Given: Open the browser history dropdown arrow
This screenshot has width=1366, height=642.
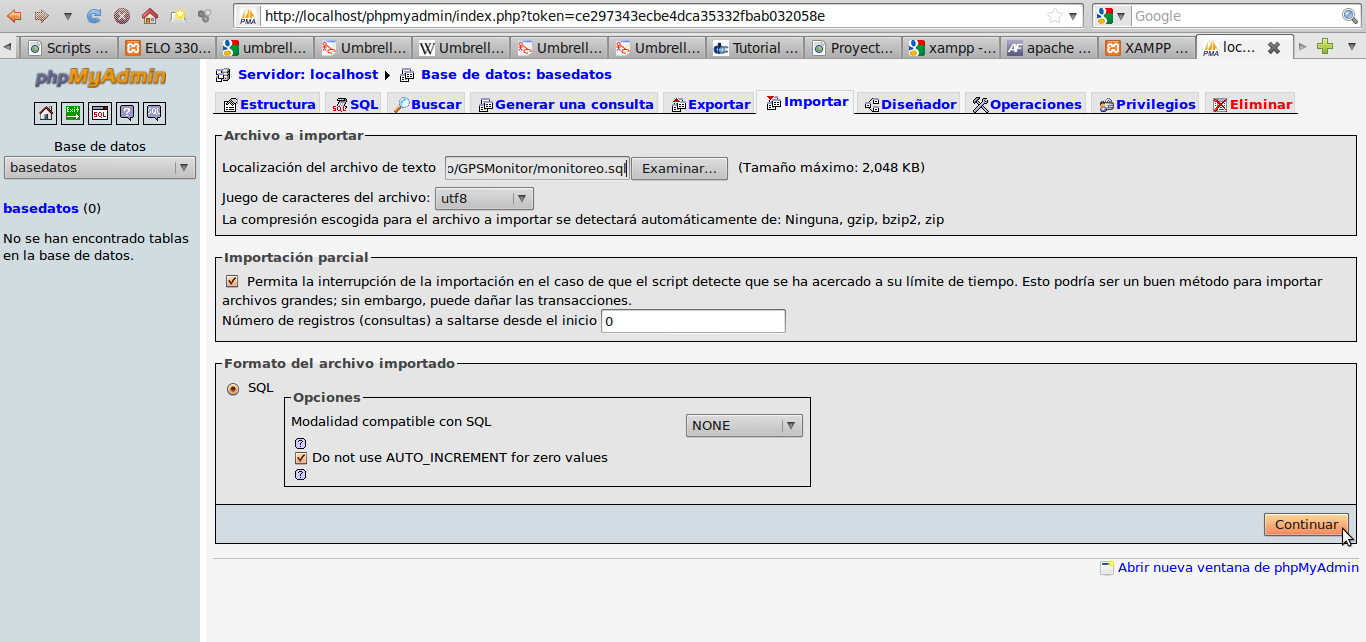Looking at the screenshot, I should click(x=67, y=16).
